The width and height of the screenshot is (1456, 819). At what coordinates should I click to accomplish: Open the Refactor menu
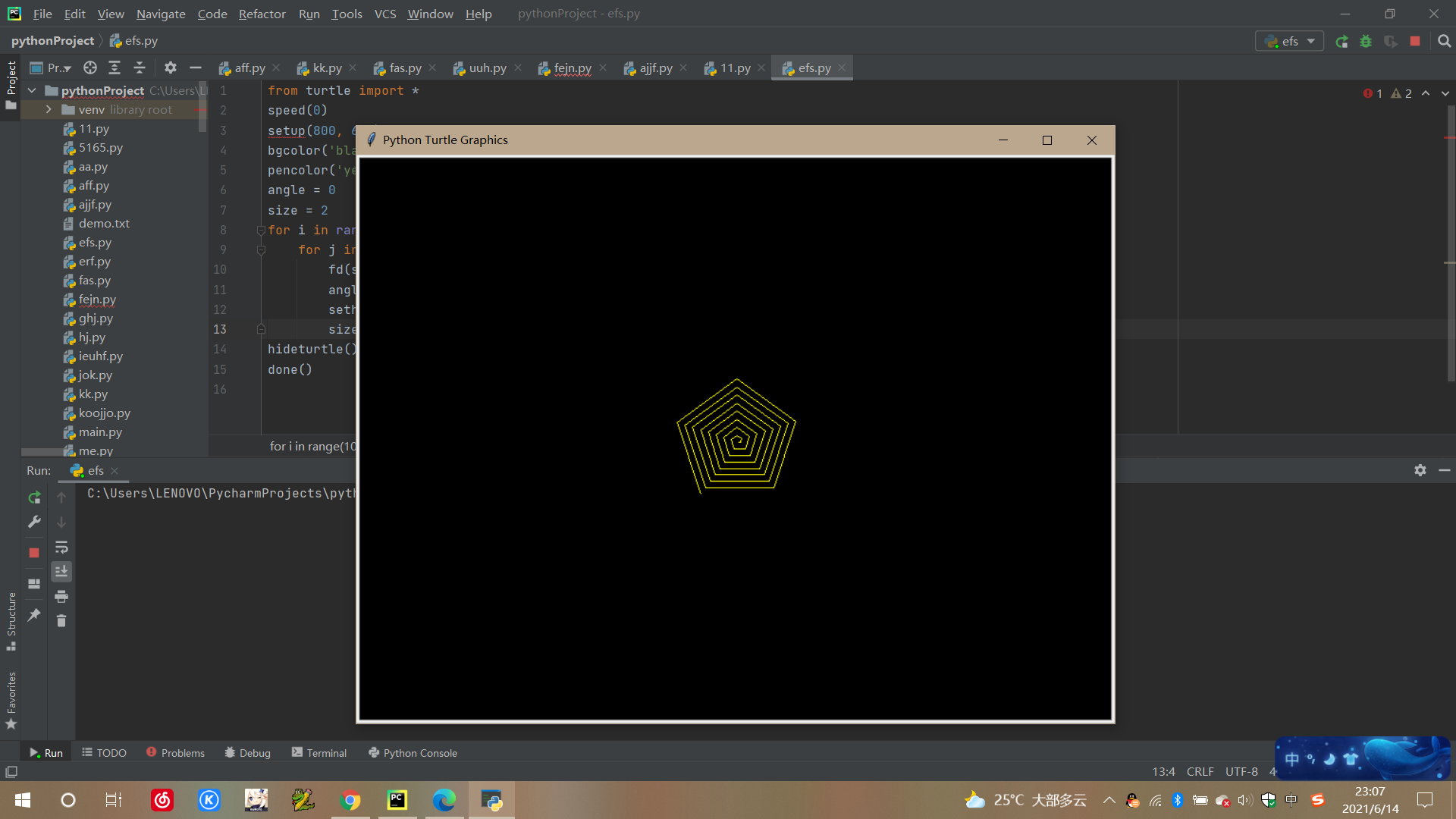pyautogui.click(x=262, y=14)
